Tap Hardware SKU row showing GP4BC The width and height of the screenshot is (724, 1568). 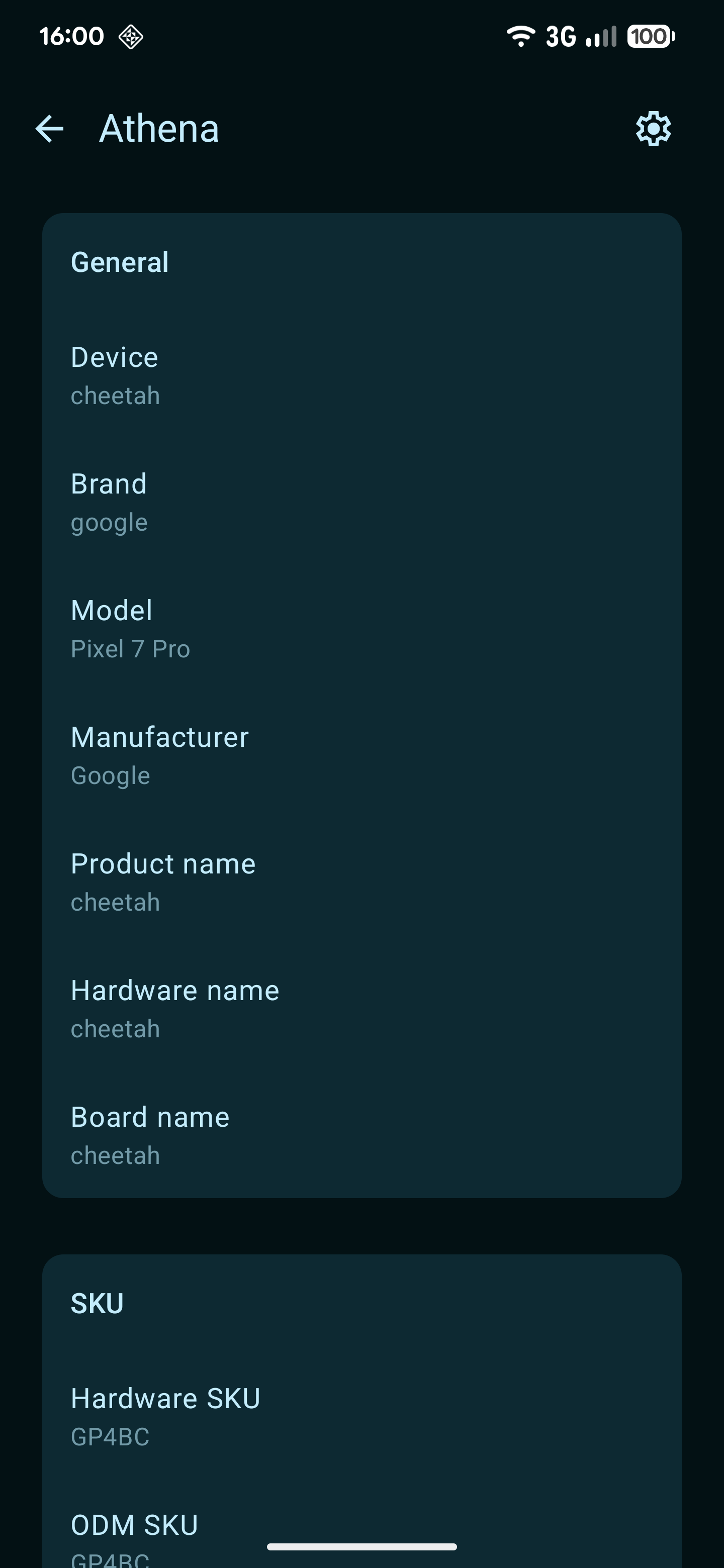pos(361,1416)
